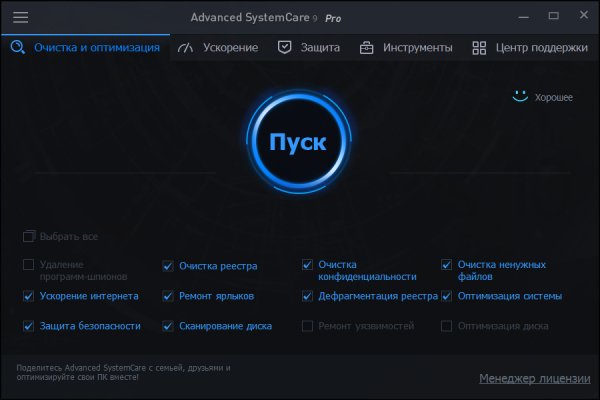Uncheck Очистка реестра
The width and height of the screenshot is (600, 400).
coord(168,266)
